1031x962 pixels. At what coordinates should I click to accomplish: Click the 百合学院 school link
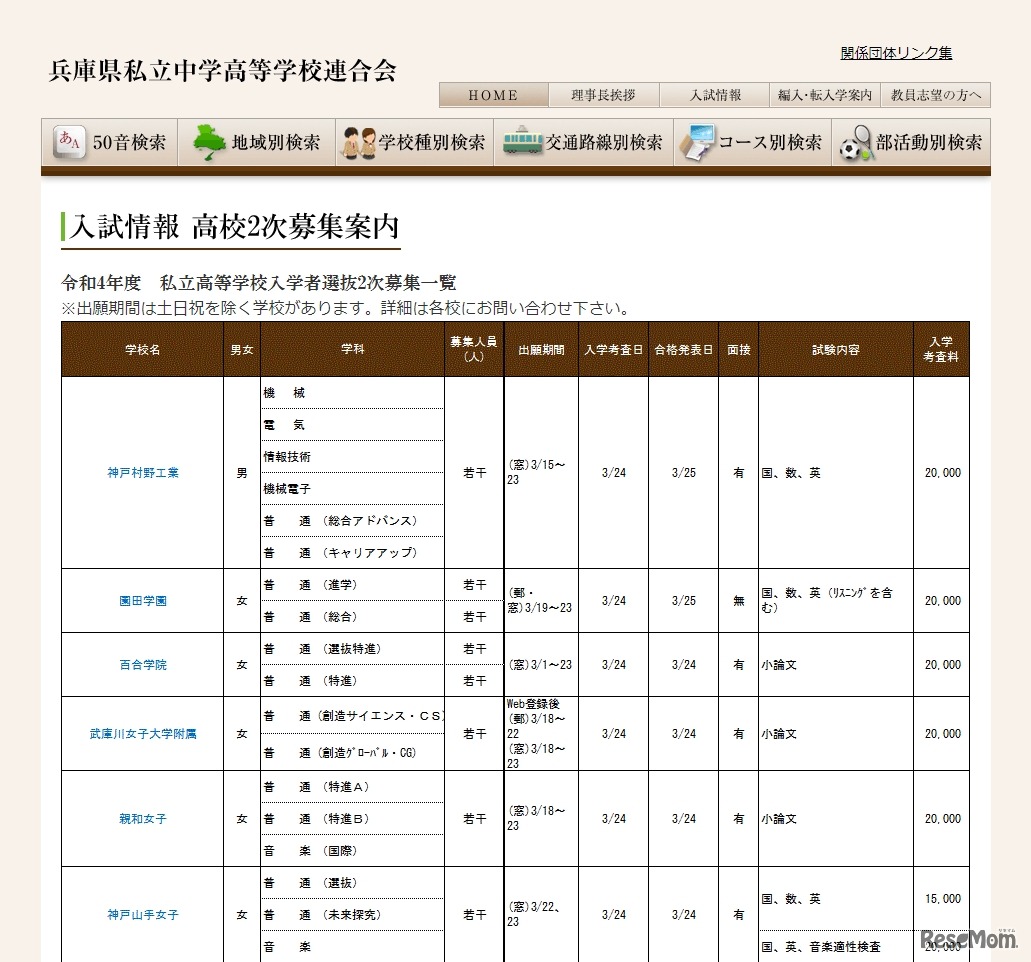[x=141, y=665]
